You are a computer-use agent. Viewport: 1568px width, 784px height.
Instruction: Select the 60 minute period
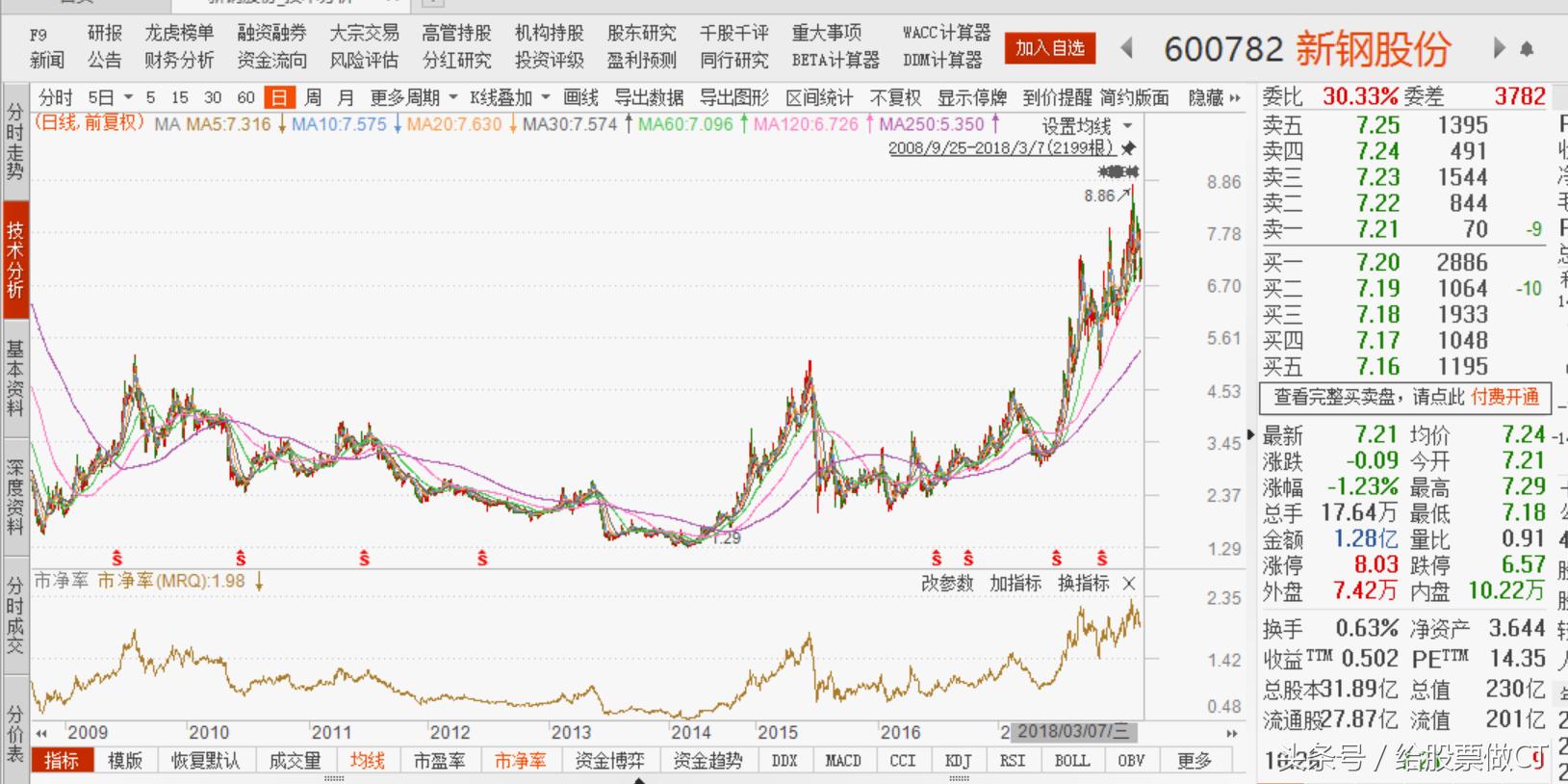[245, 98]
